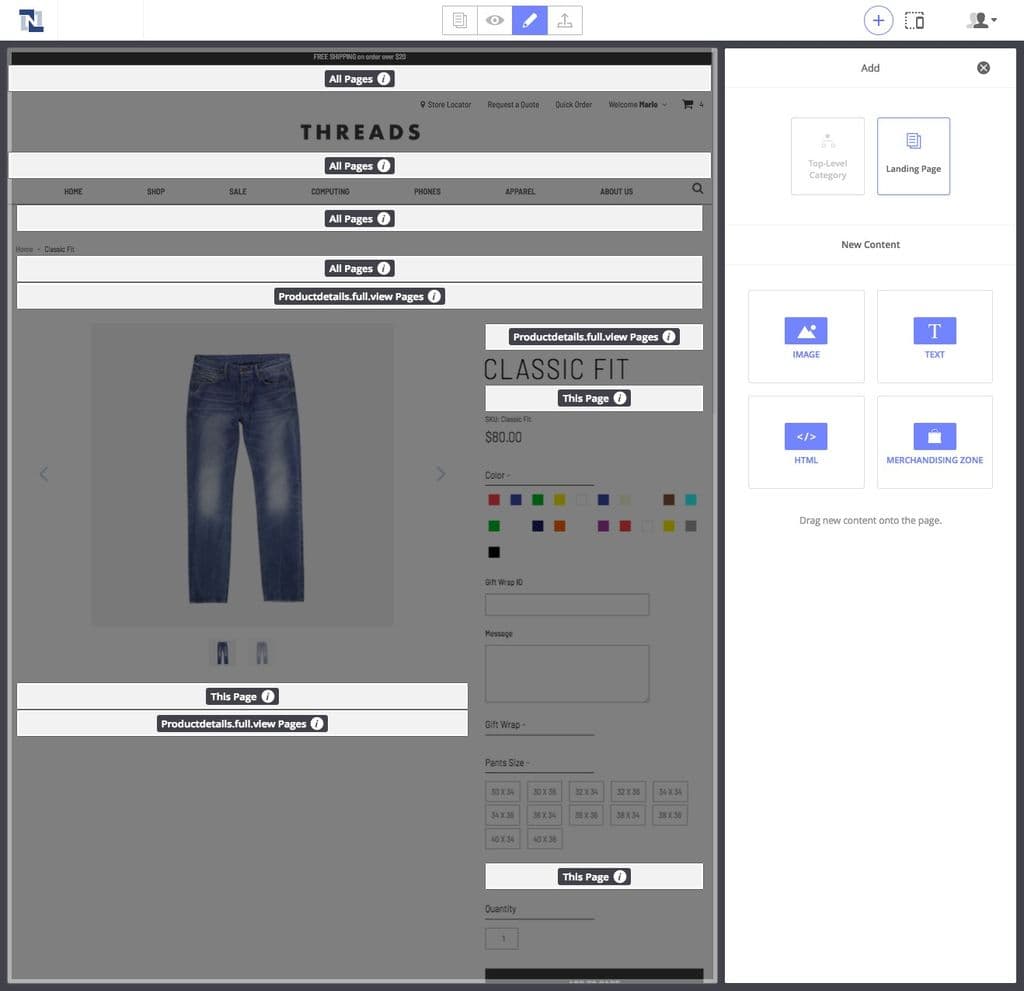Toggle the device preview icon
Screen dimensions: 1024x991
[914, 20]
